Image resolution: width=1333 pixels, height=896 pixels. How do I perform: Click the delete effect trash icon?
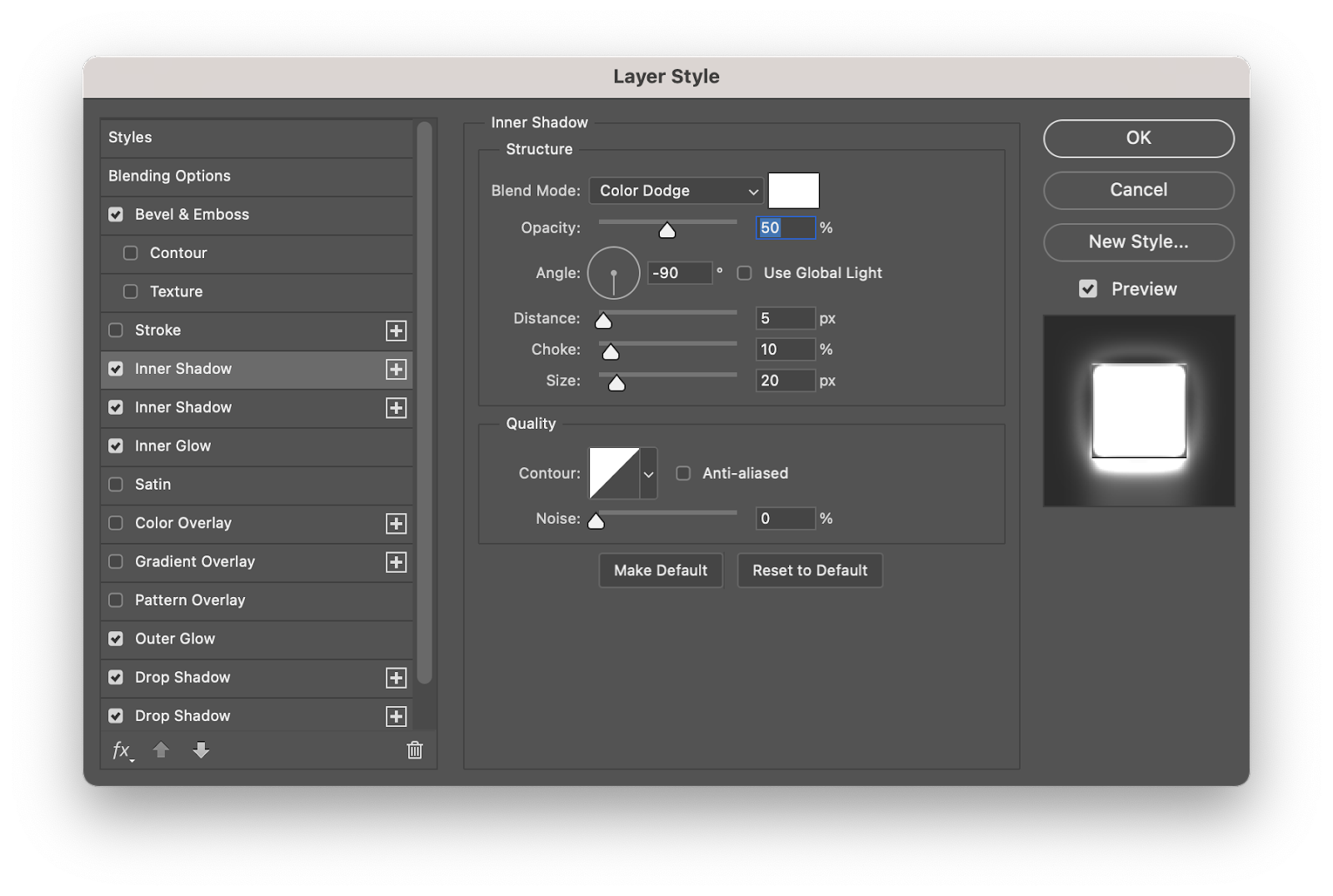pos(414,750)
